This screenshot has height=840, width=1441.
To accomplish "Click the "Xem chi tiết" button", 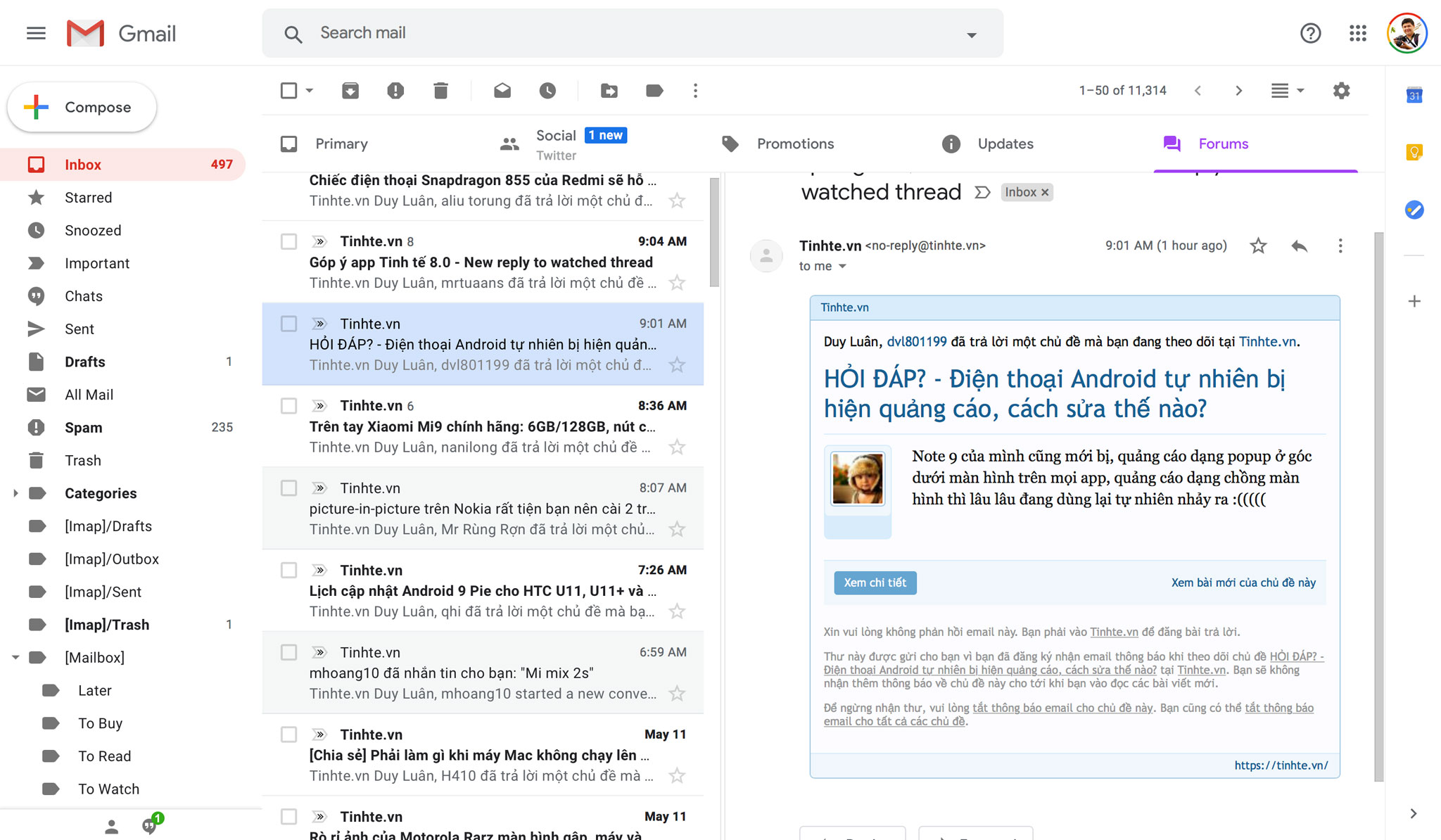I will tap(875, 583).
